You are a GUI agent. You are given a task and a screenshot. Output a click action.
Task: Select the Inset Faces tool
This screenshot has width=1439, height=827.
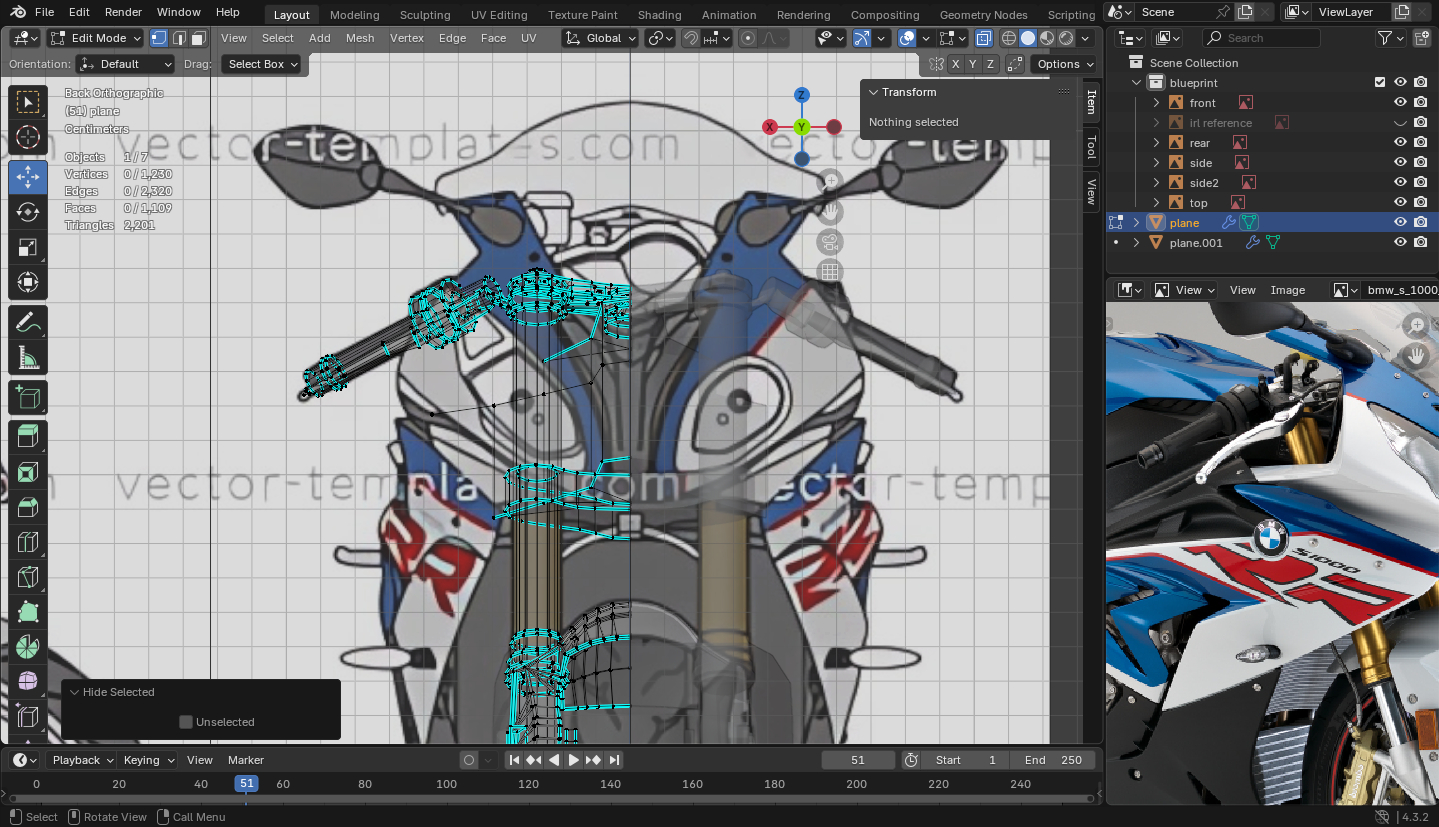[28, 472]
